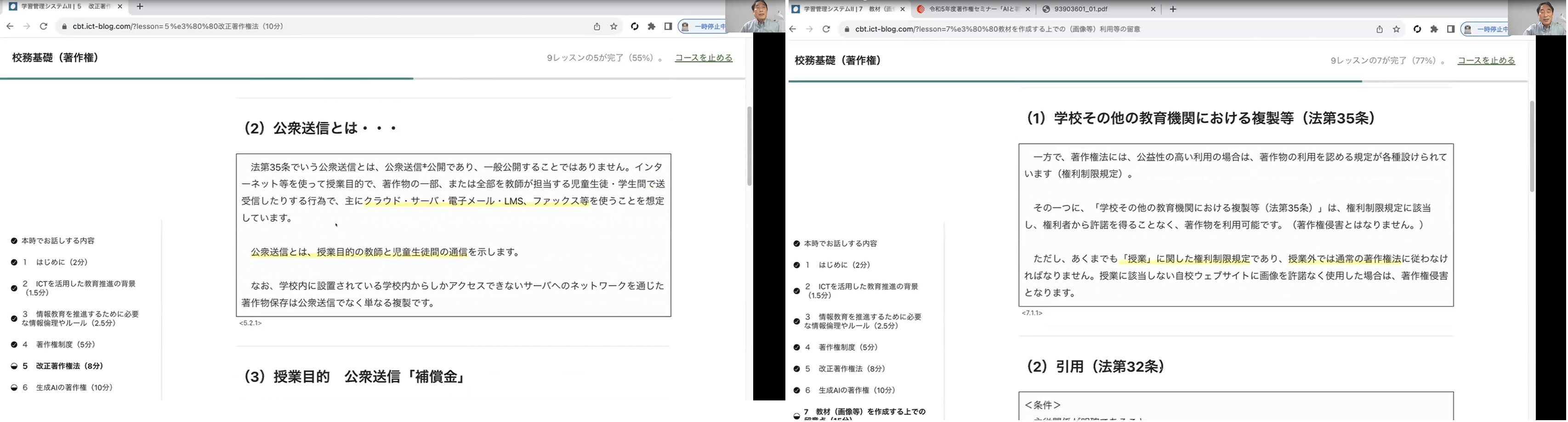This screenshot has height=422, width=1568.
Task: Click コースを止める in the right window
Action: pos(1487,61)
